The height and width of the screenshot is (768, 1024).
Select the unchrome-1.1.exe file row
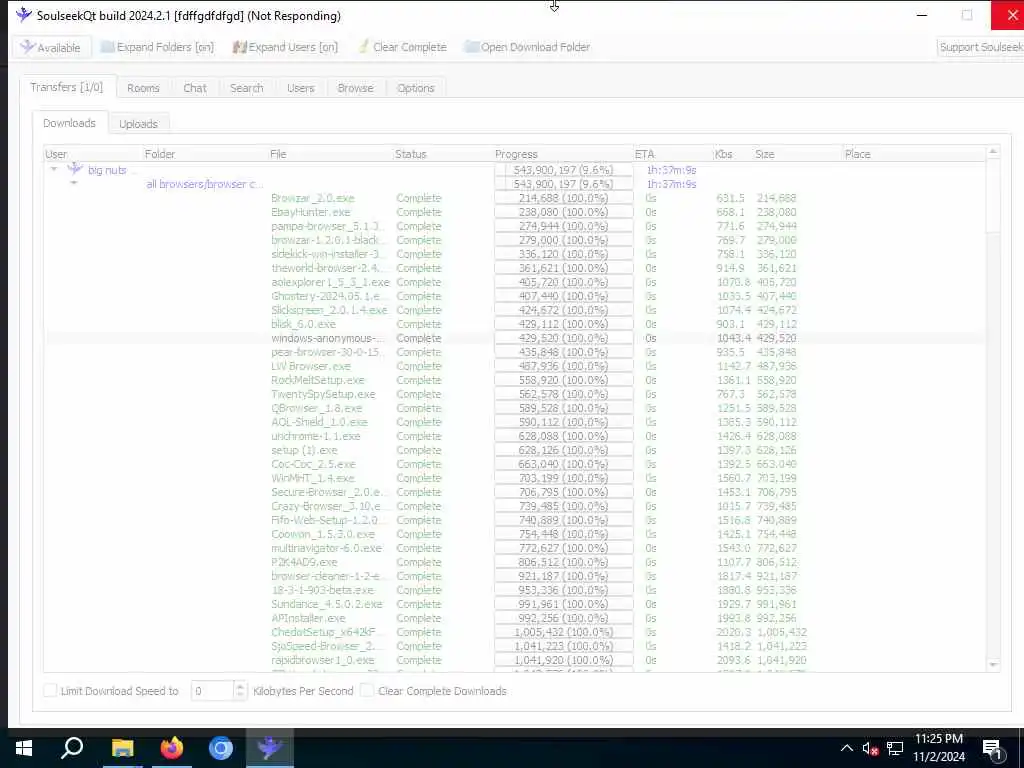coord(515,436)
